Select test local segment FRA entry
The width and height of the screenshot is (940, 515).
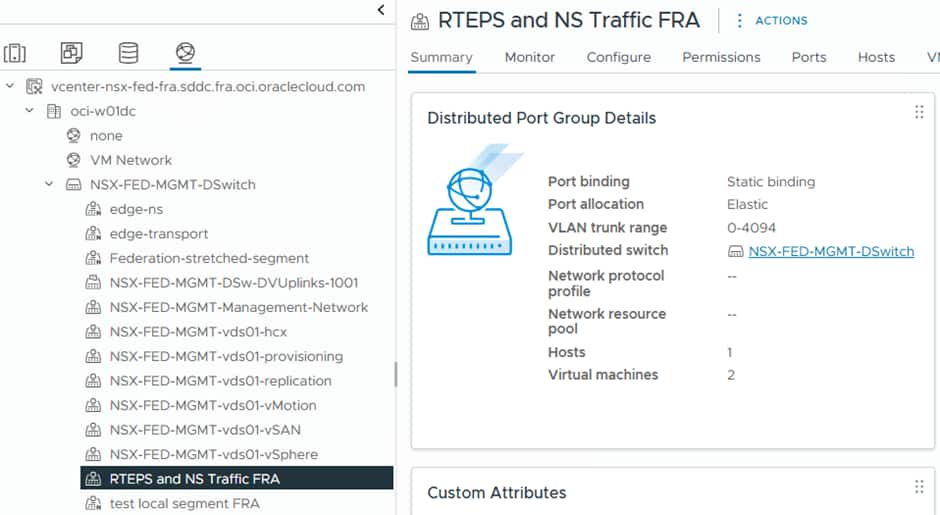coord(185,504)
